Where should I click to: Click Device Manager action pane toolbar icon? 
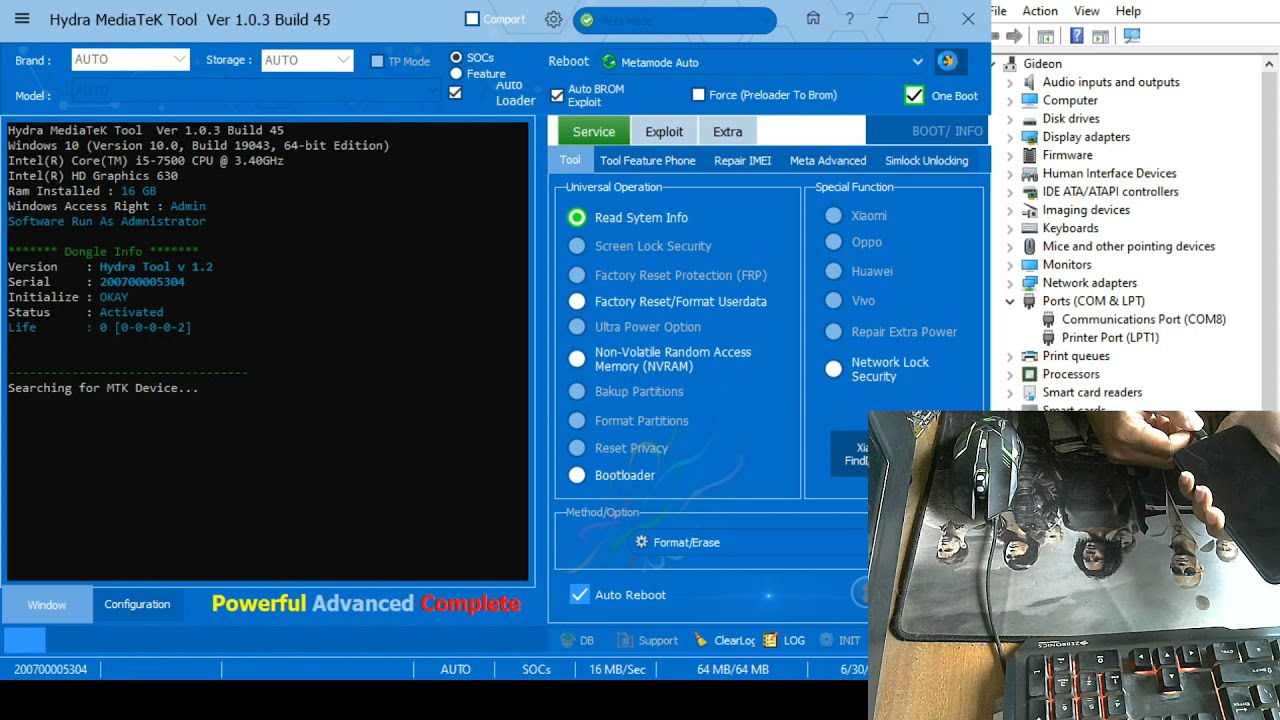pos(1101,36)
